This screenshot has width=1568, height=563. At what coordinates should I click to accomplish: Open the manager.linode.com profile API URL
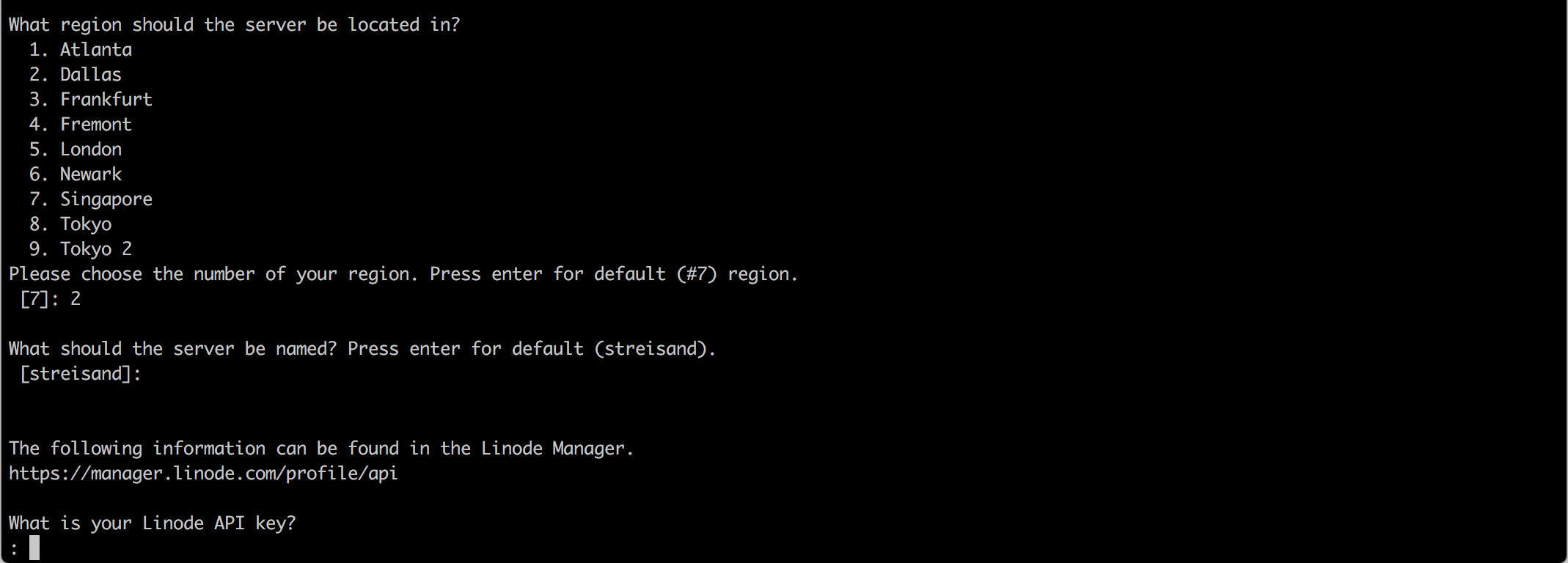tap(203, 474)
